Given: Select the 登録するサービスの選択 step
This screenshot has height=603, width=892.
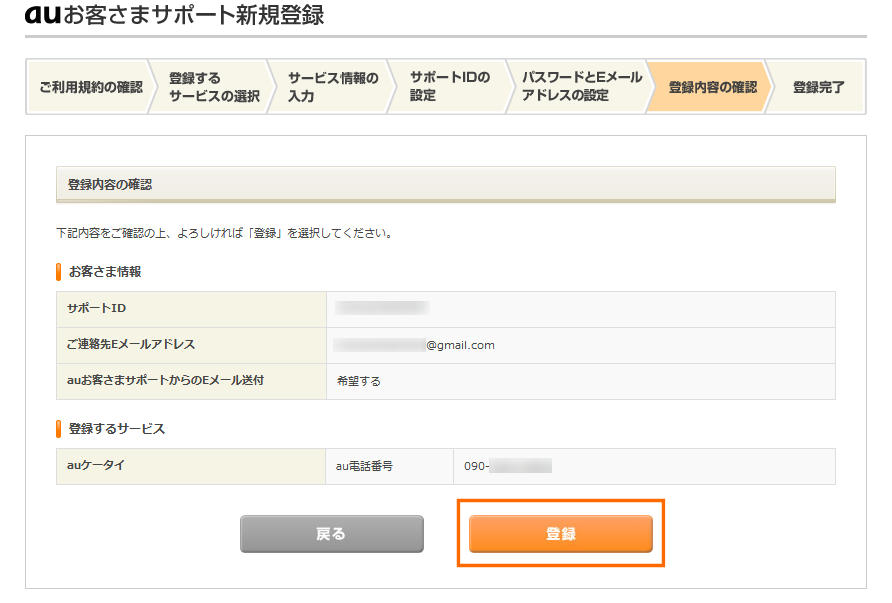Looking at the screenshot, I should 213,87.
